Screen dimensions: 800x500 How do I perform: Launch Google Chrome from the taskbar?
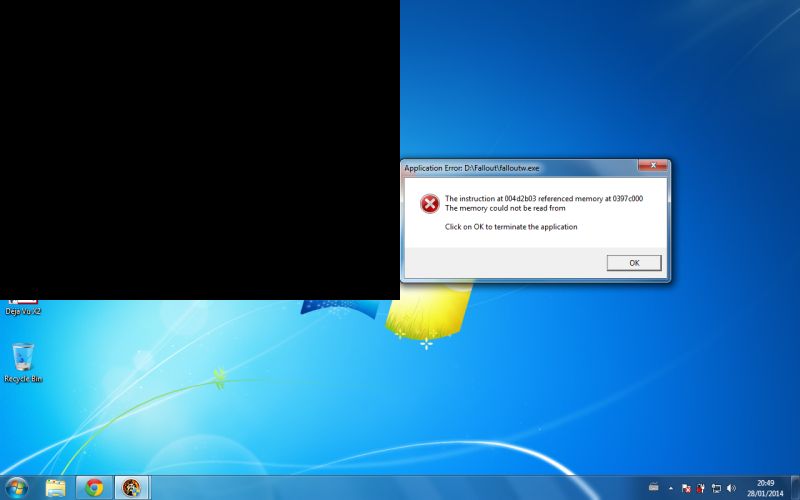(x=94, y=488)
